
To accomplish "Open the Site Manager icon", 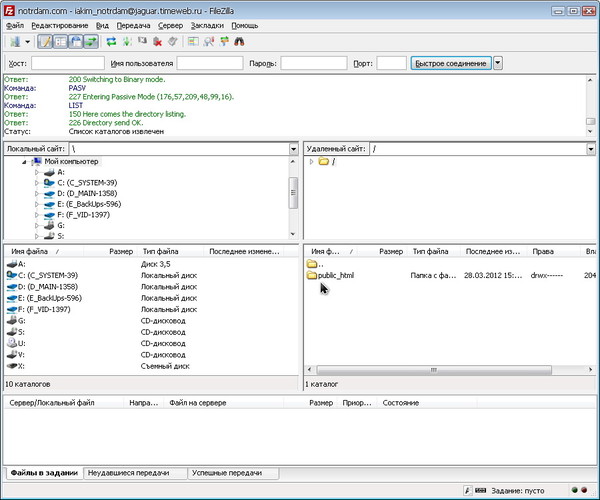I will [15, 42].
